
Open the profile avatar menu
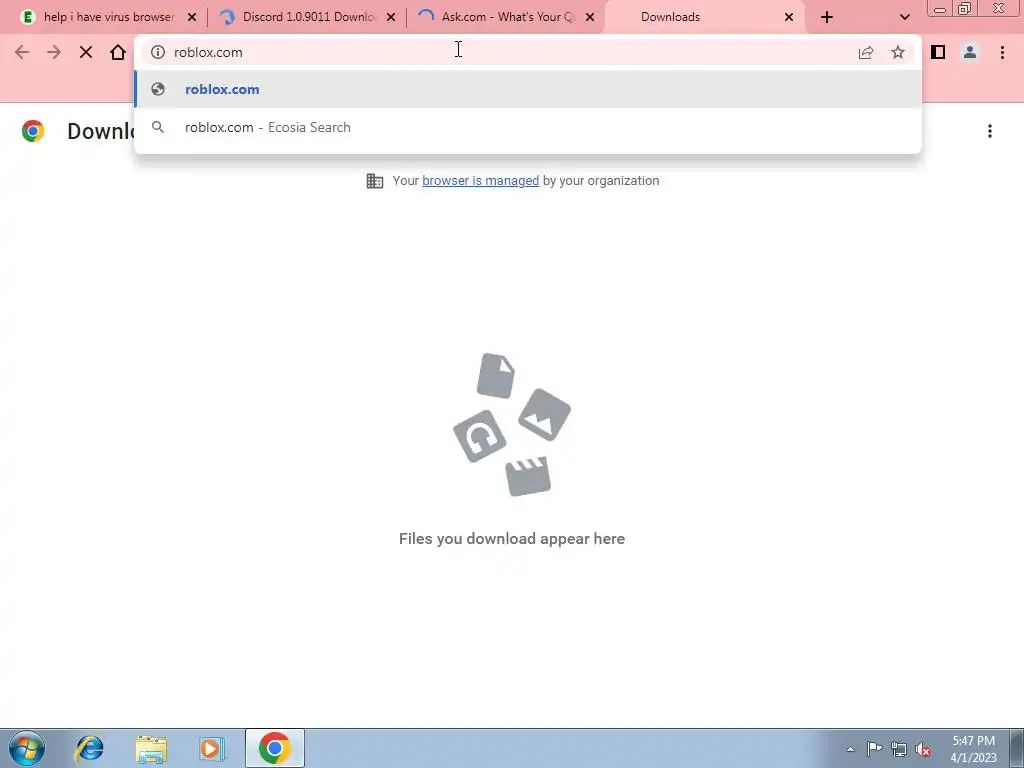coord(970,52)
